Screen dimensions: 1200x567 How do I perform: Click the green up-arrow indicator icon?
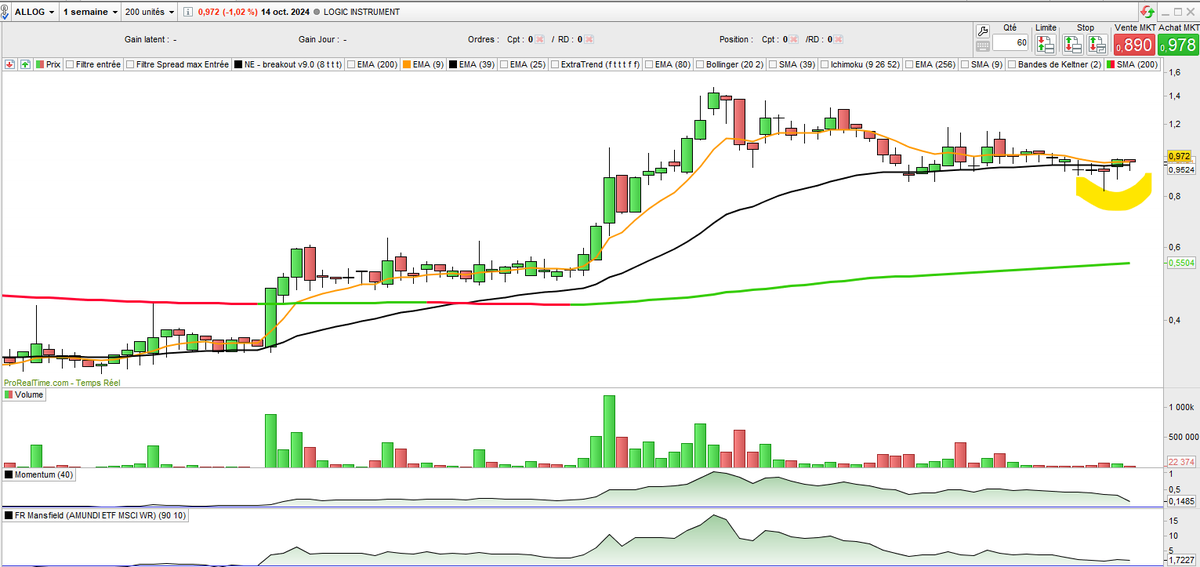[25, 64]
